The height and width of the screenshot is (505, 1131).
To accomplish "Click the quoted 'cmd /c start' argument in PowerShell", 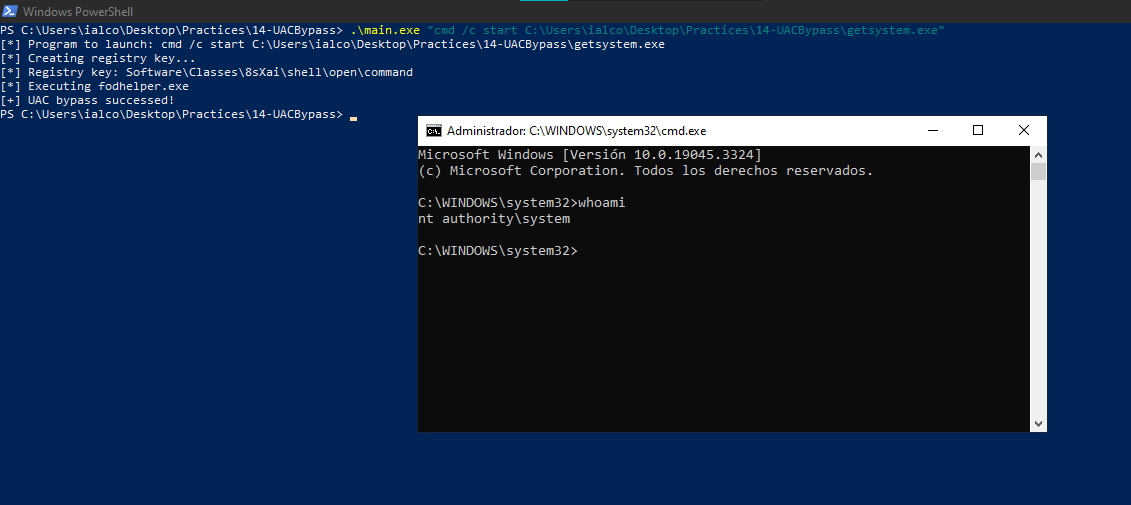I will [686, 30].
